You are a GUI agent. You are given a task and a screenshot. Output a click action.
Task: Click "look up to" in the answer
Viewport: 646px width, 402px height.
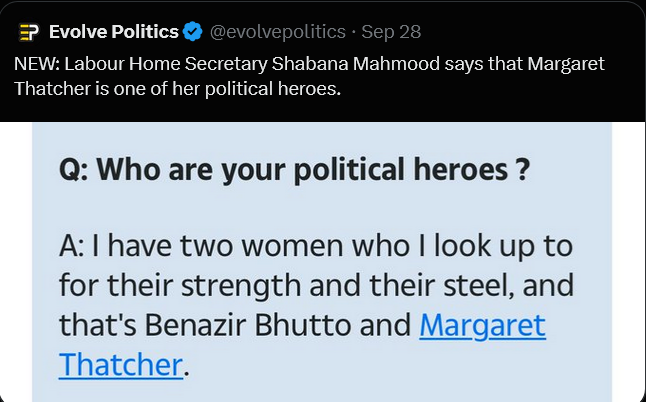pyautogui.click(x=499, y=245)
